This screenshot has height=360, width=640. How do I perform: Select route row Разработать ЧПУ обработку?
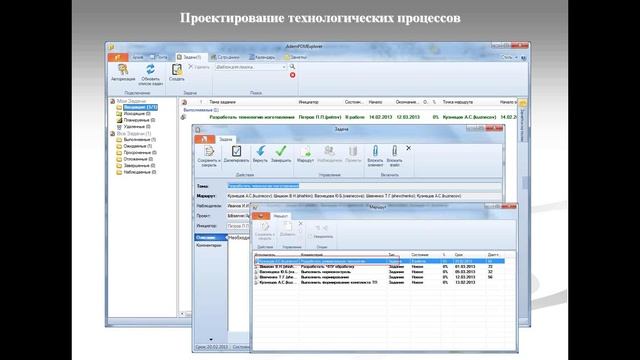tap(379, 267)
